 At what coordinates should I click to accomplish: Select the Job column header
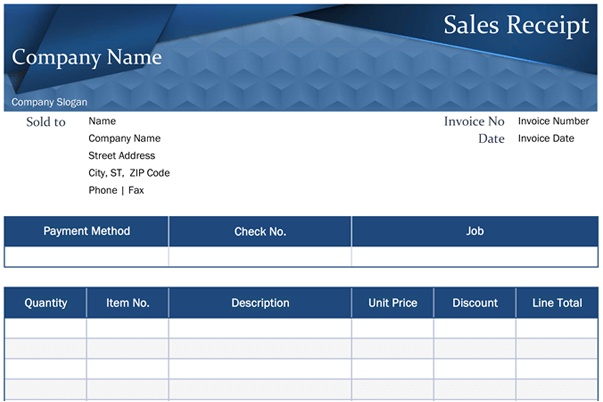coord(475,231)
